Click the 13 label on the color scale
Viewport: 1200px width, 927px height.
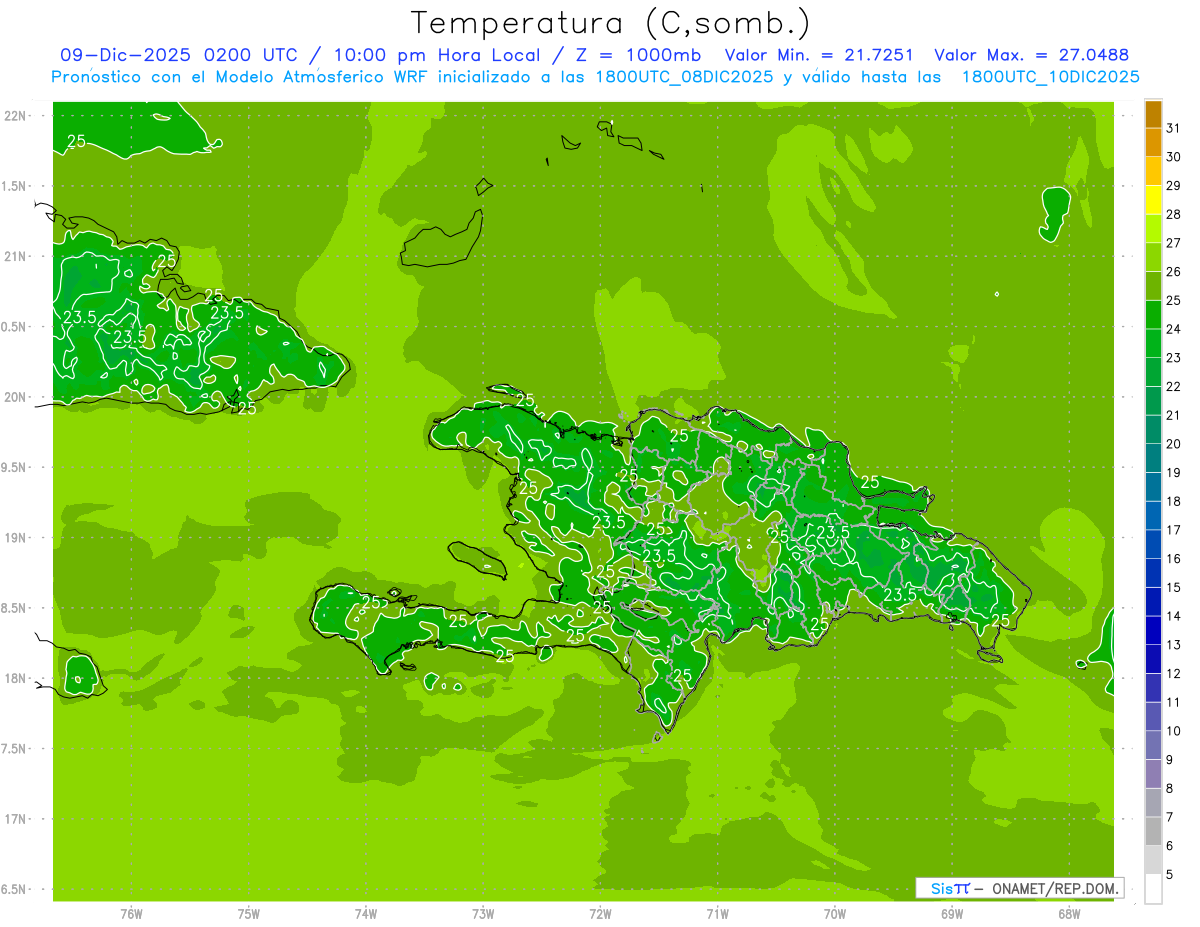(1174, 645)
